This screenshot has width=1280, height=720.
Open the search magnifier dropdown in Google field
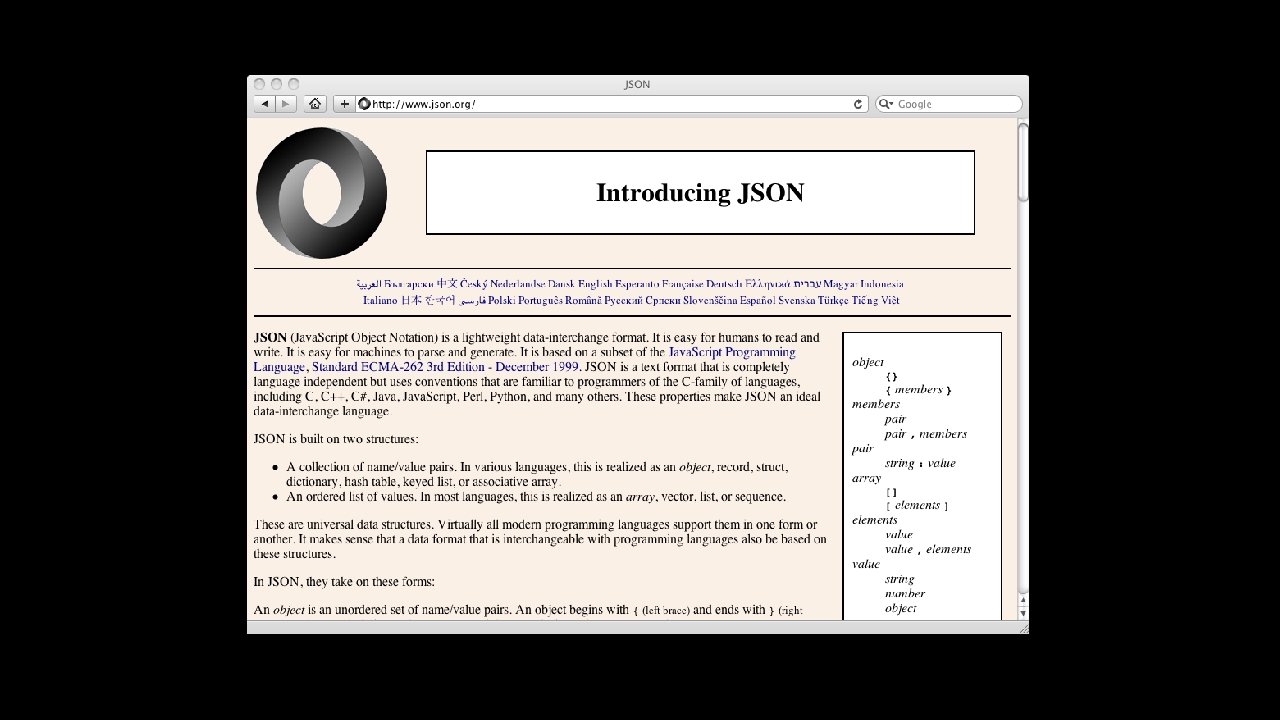886,104
